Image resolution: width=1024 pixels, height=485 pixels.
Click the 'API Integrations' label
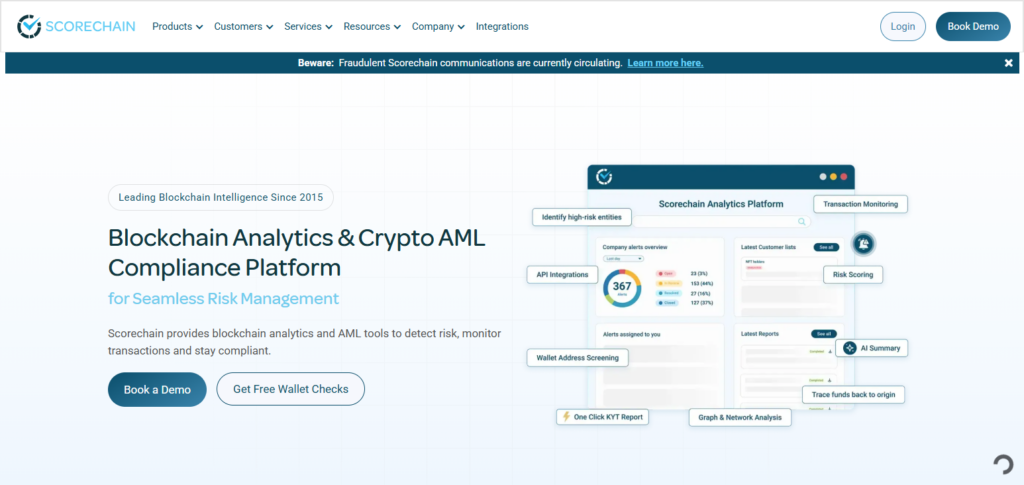coord(562,275)
